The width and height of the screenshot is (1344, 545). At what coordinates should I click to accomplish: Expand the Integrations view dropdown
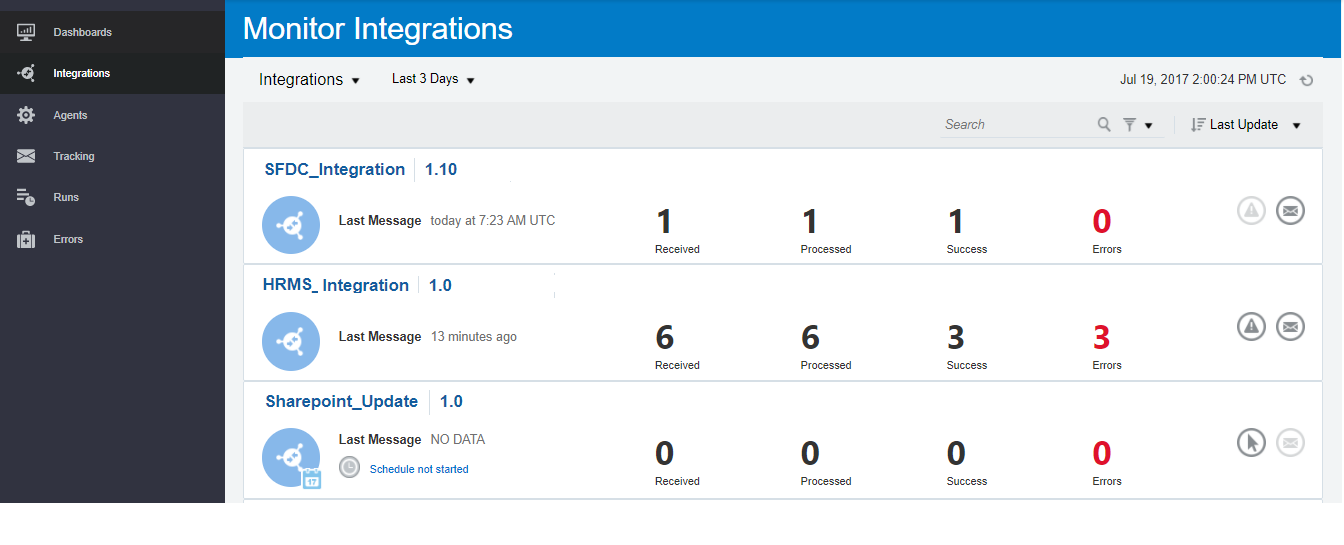309,80
